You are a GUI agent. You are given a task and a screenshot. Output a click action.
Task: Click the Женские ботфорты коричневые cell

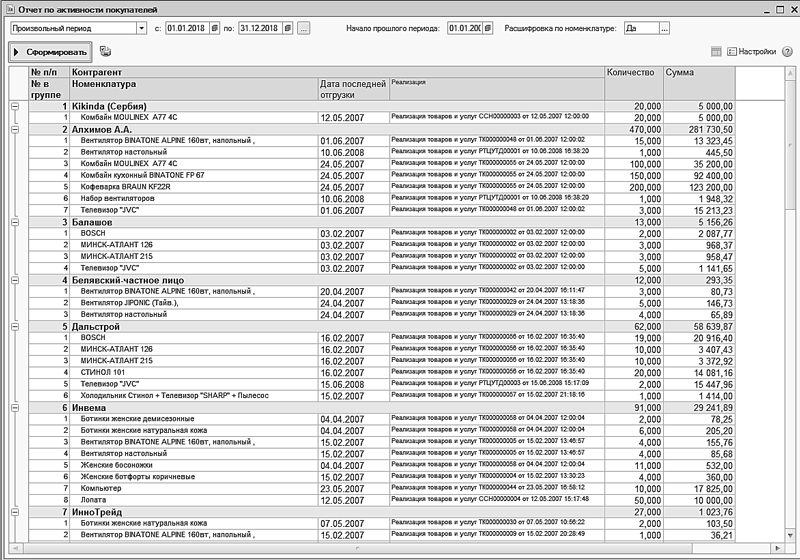[x=194, y=477]
